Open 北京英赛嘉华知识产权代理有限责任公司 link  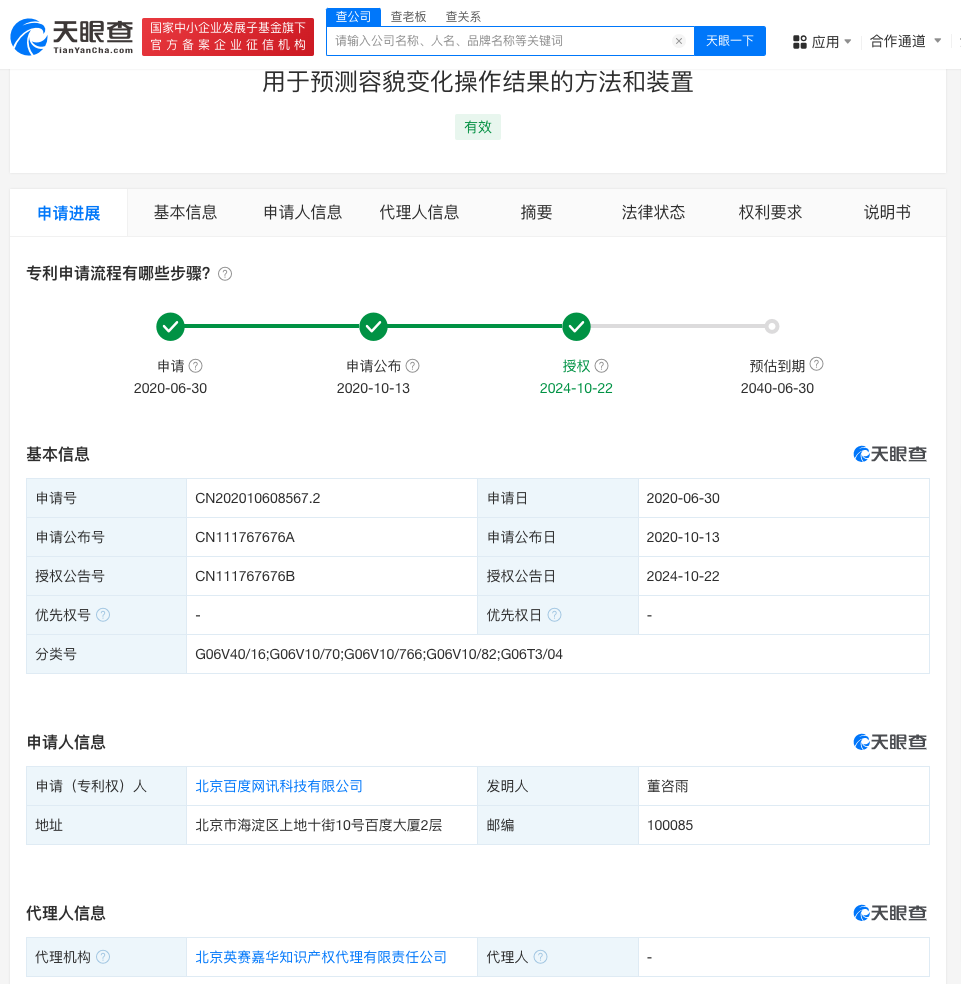(x=321, y=956)
